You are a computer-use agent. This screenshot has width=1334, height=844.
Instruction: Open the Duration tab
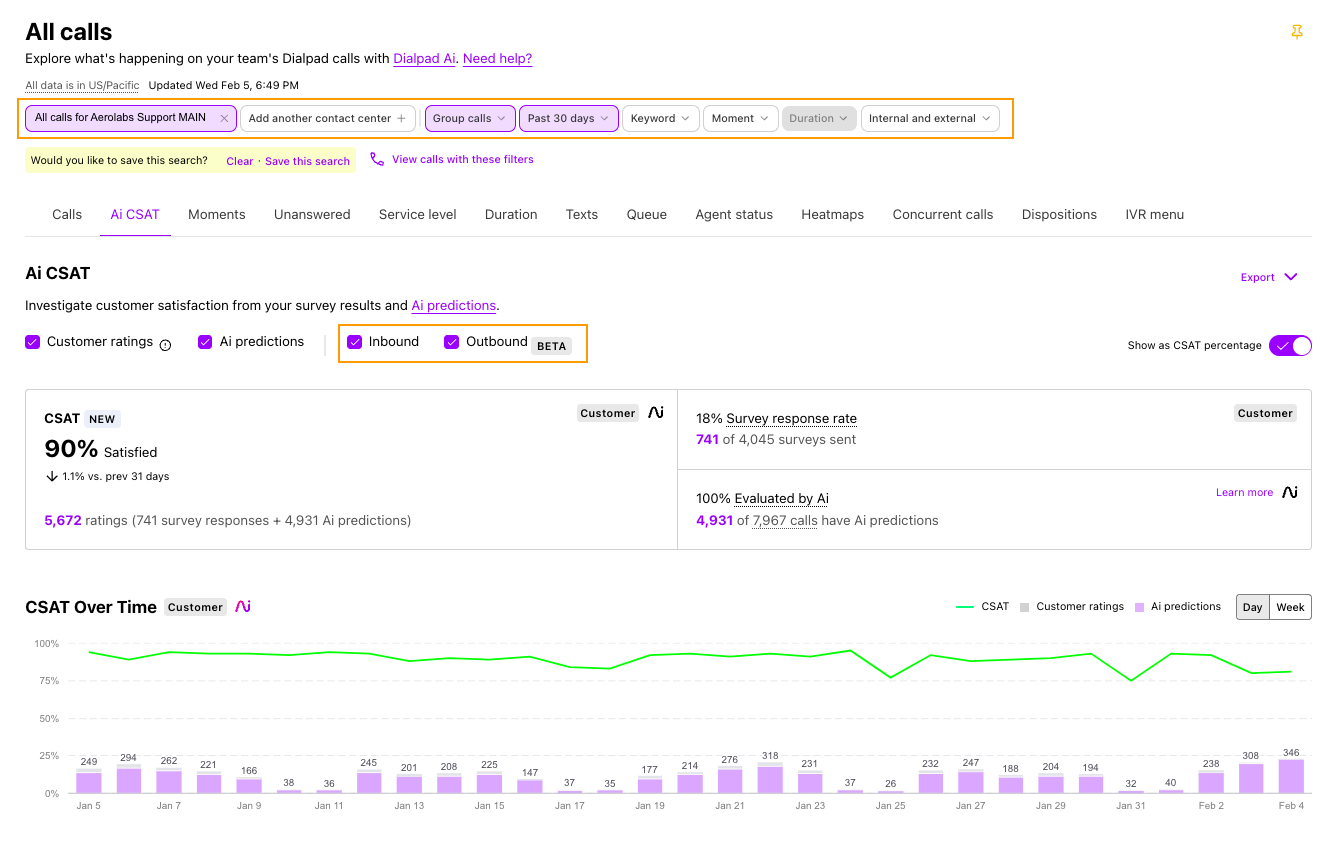tap(511, 214)
